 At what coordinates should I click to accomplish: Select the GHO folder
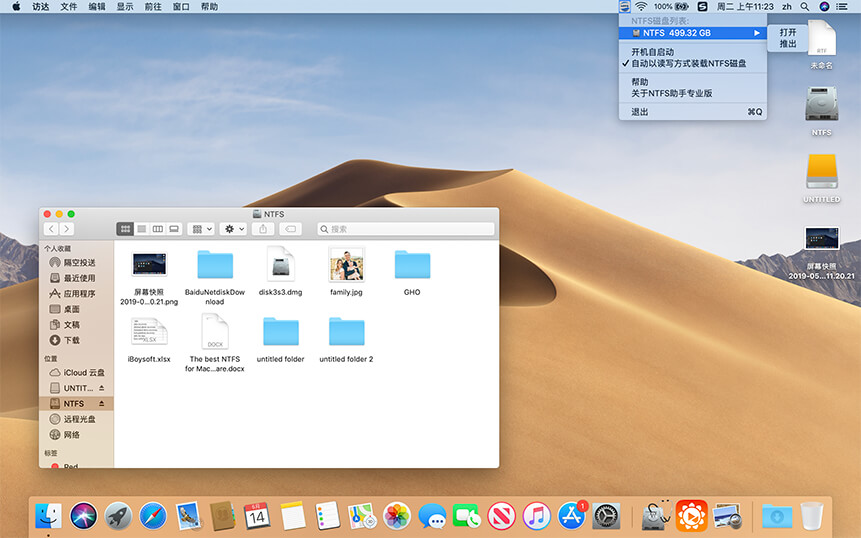click(412, 265)
